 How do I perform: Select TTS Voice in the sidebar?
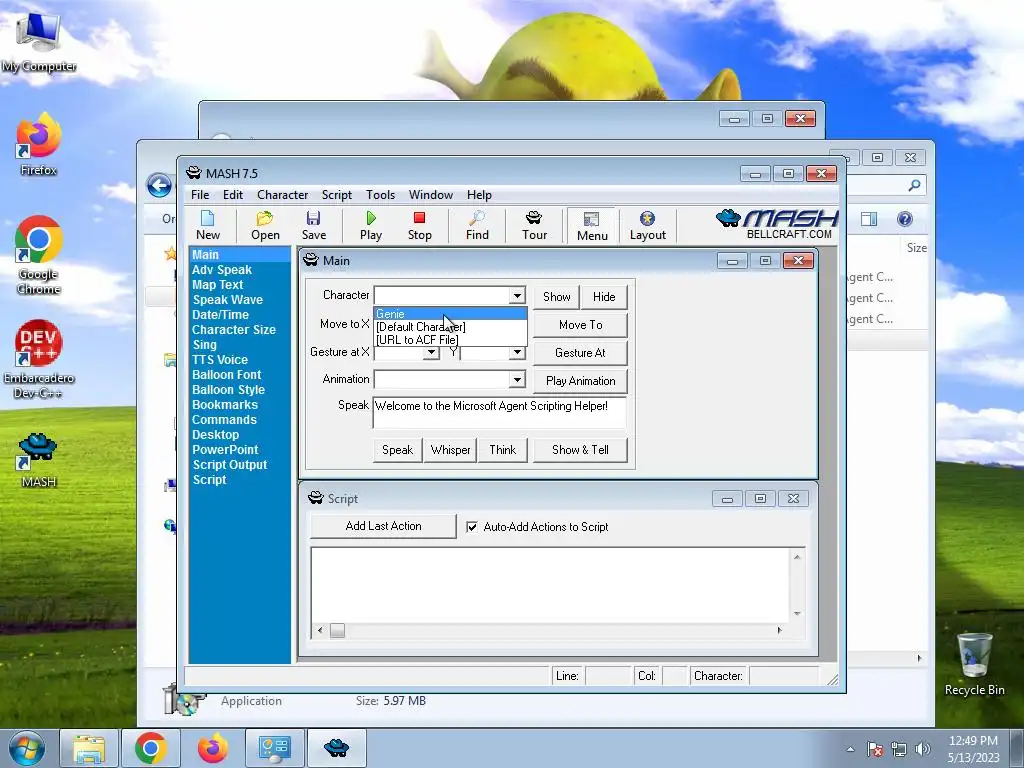pyautogui.click(x=220, y=360)
